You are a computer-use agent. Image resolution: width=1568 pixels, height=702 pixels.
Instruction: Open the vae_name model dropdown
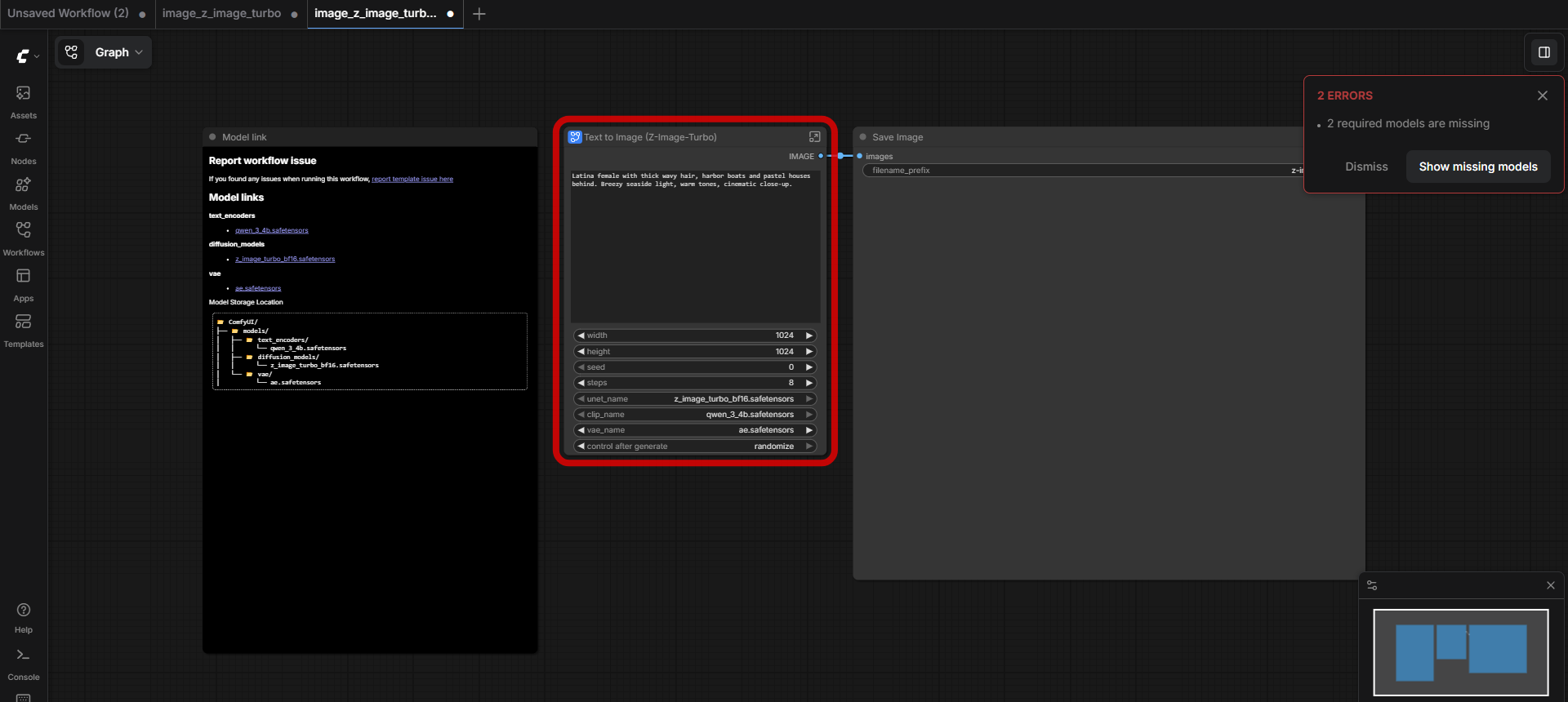coord(695,430)
